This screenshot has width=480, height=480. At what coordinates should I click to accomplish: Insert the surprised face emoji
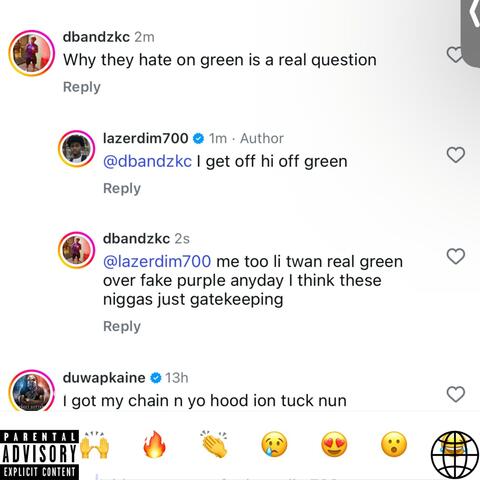394,444
